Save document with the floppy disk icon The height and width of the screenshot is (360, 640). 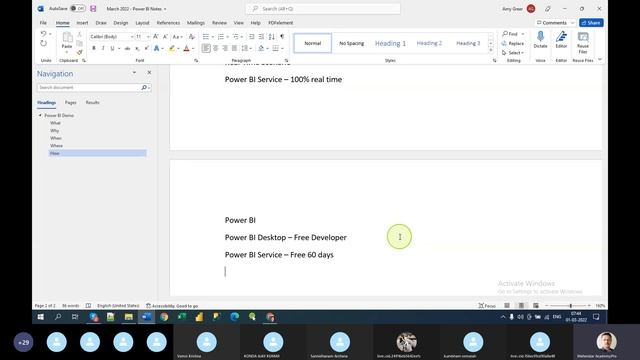coord(93,9)
